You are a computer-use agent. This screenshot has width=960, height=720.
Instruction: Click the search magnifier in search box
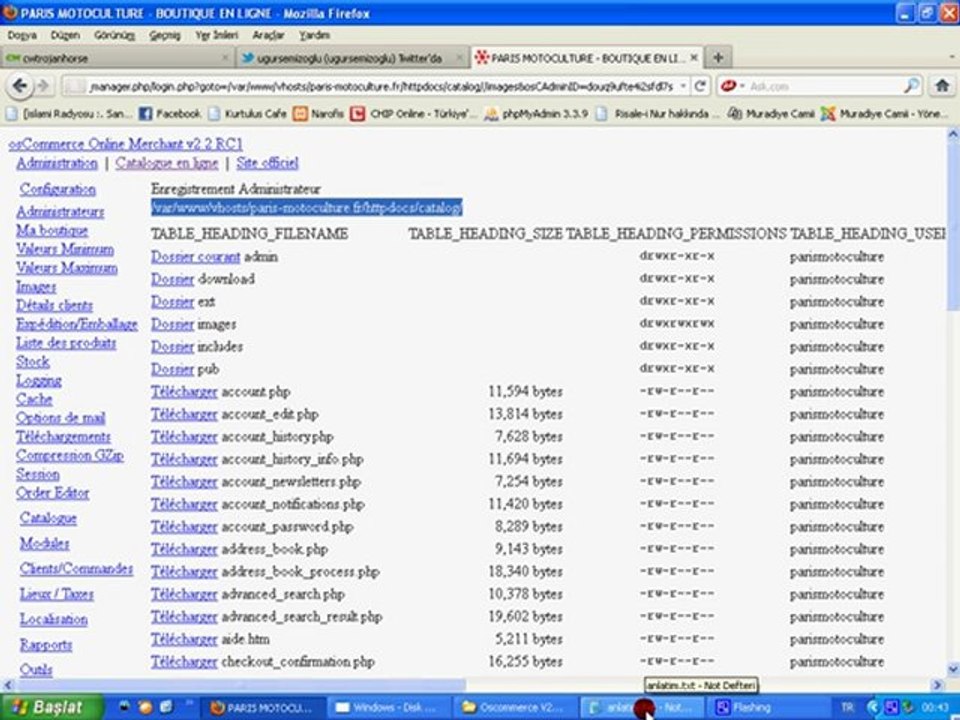point(912,86)
